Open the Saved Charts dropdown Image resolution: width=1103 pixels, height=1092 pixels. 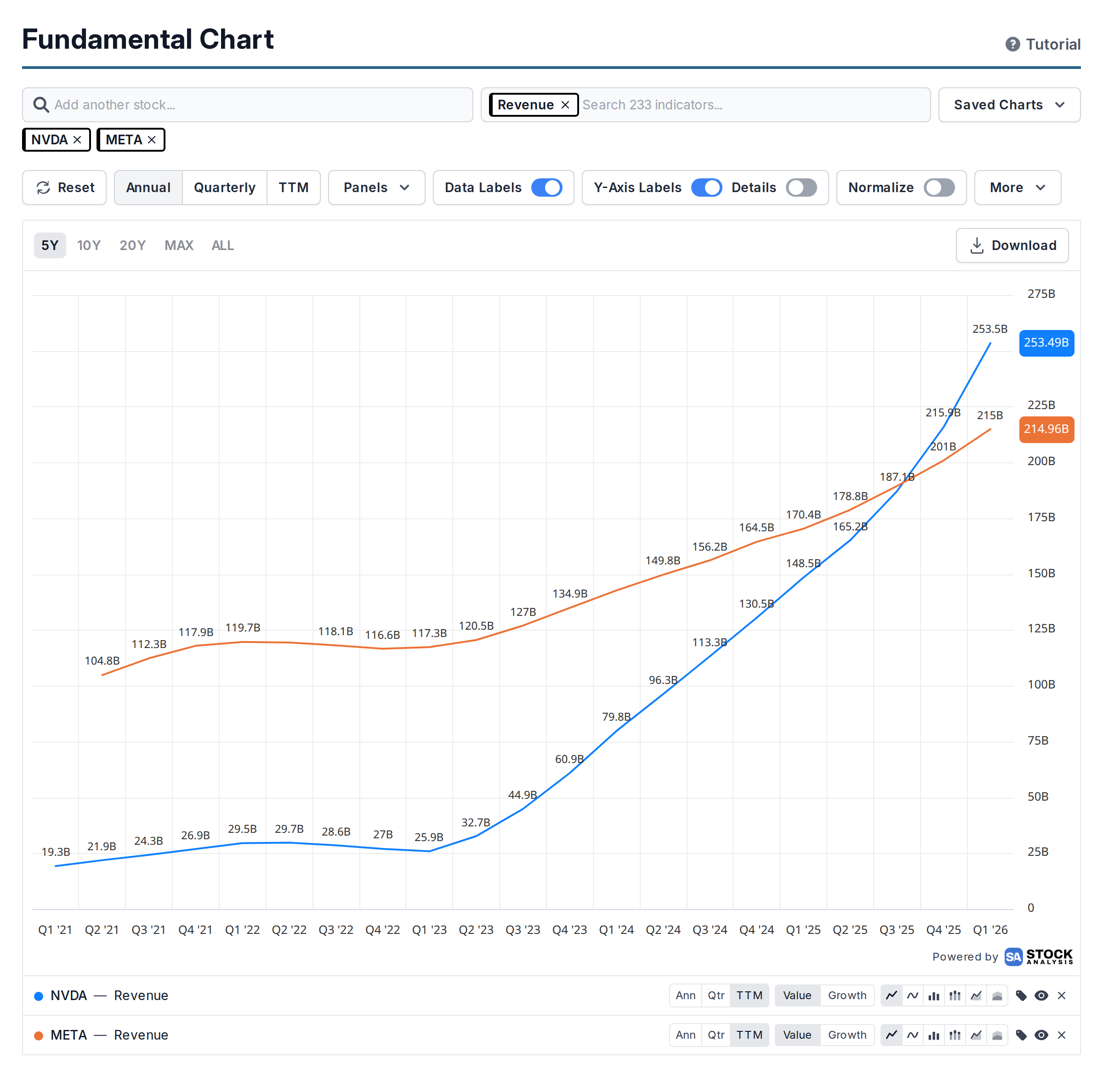coord(1009,105)
